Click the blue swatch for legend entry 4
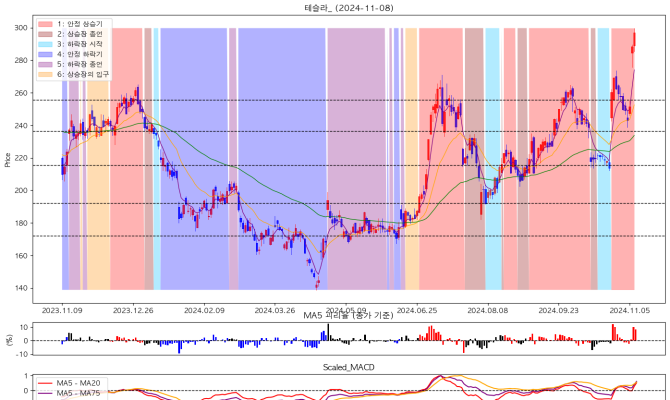The width and height of the screenshot is (670, 400). 46,53
